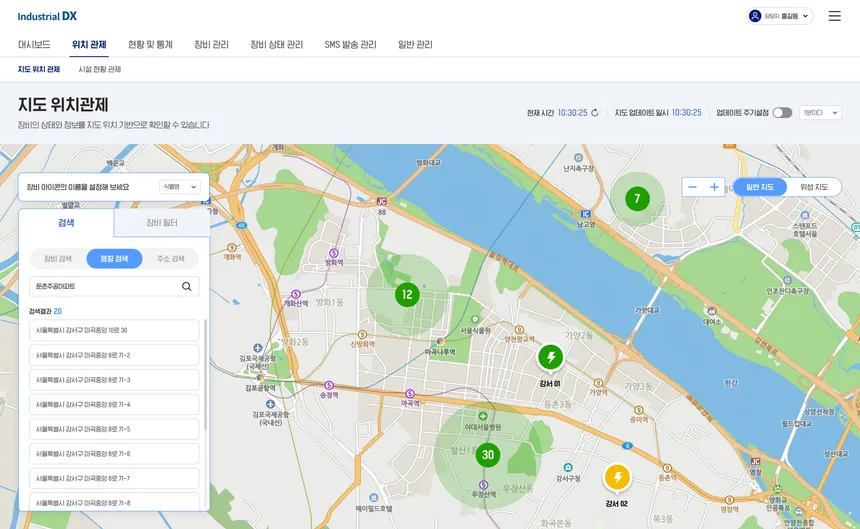This screenshot has width=860, height=529.
Task: Select the 장비 검색 search mode
Action: (x=58, y=259)
